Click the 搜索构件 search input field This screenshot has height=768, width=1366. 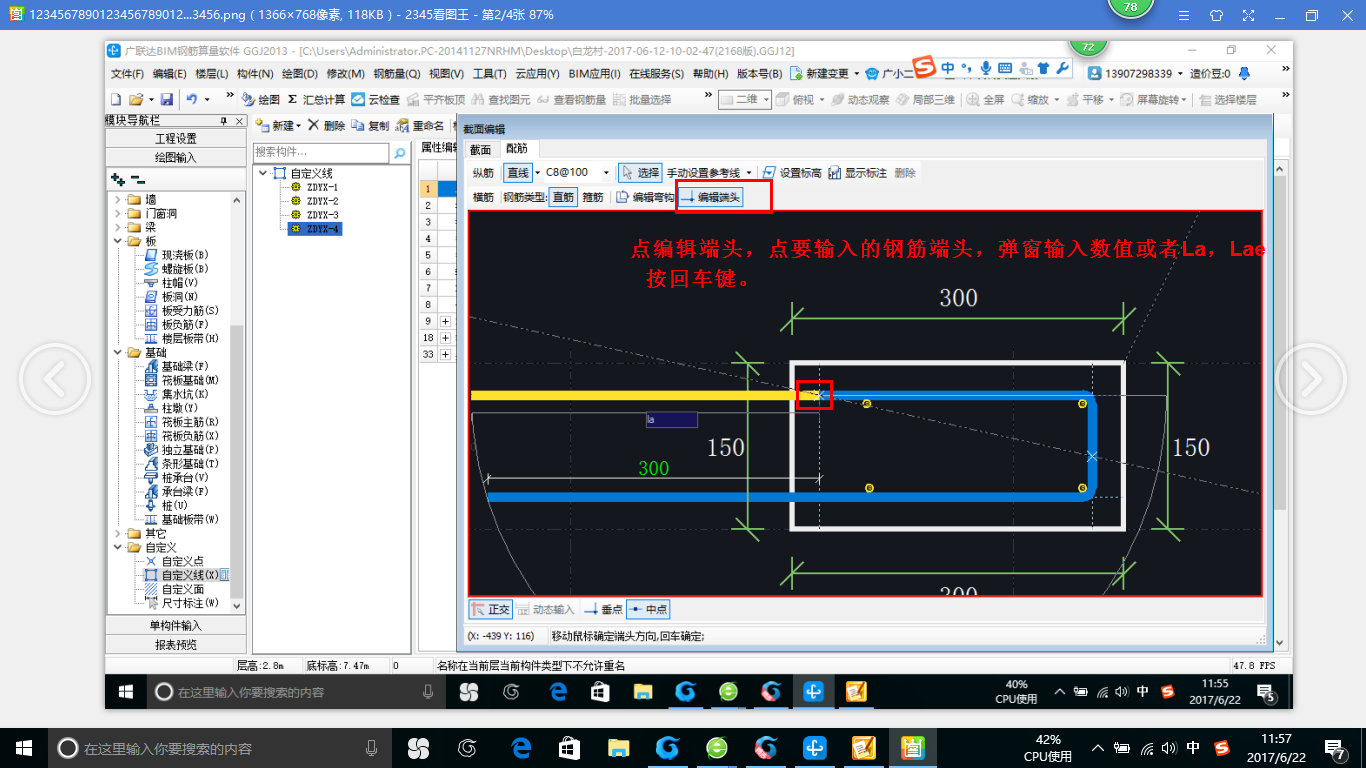coord(321,153)
